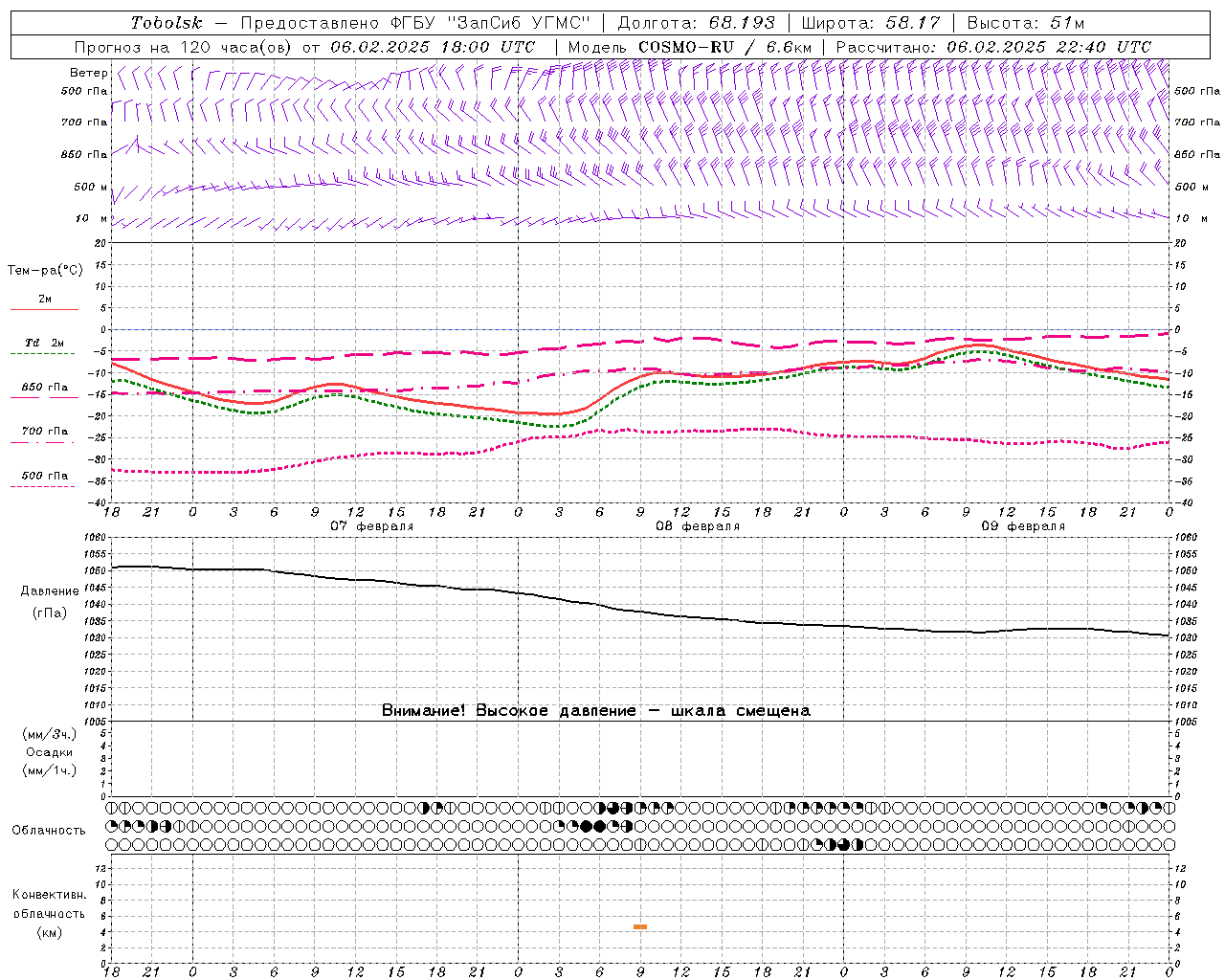The width and height of the screenshot is (1225, 980).
Task: Click the Внимание! Высокое давление warning text
Action: point(595,711)
